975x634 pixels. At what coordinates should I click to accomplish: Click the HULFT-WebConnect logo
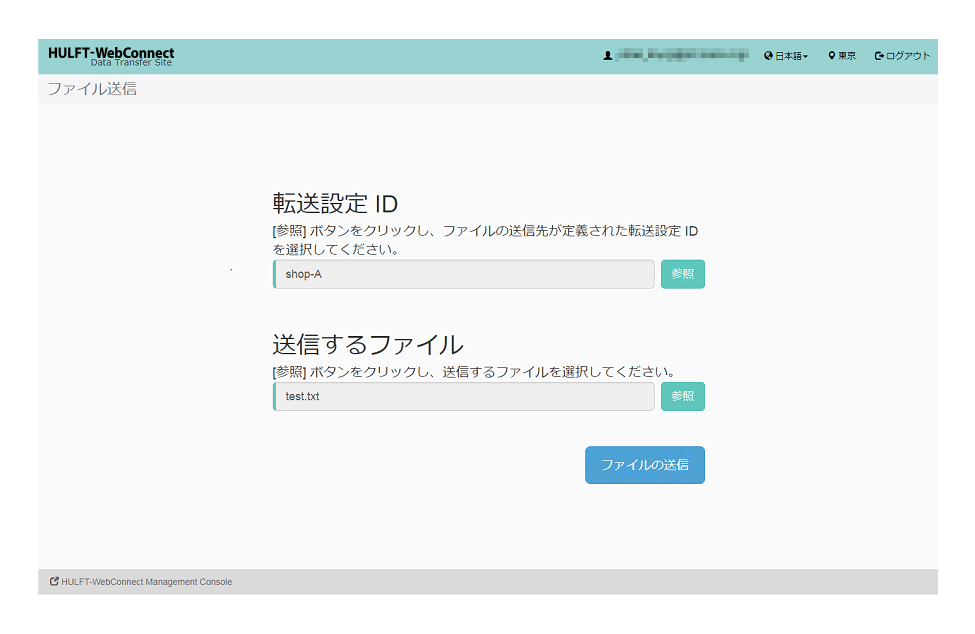point(110,56)
